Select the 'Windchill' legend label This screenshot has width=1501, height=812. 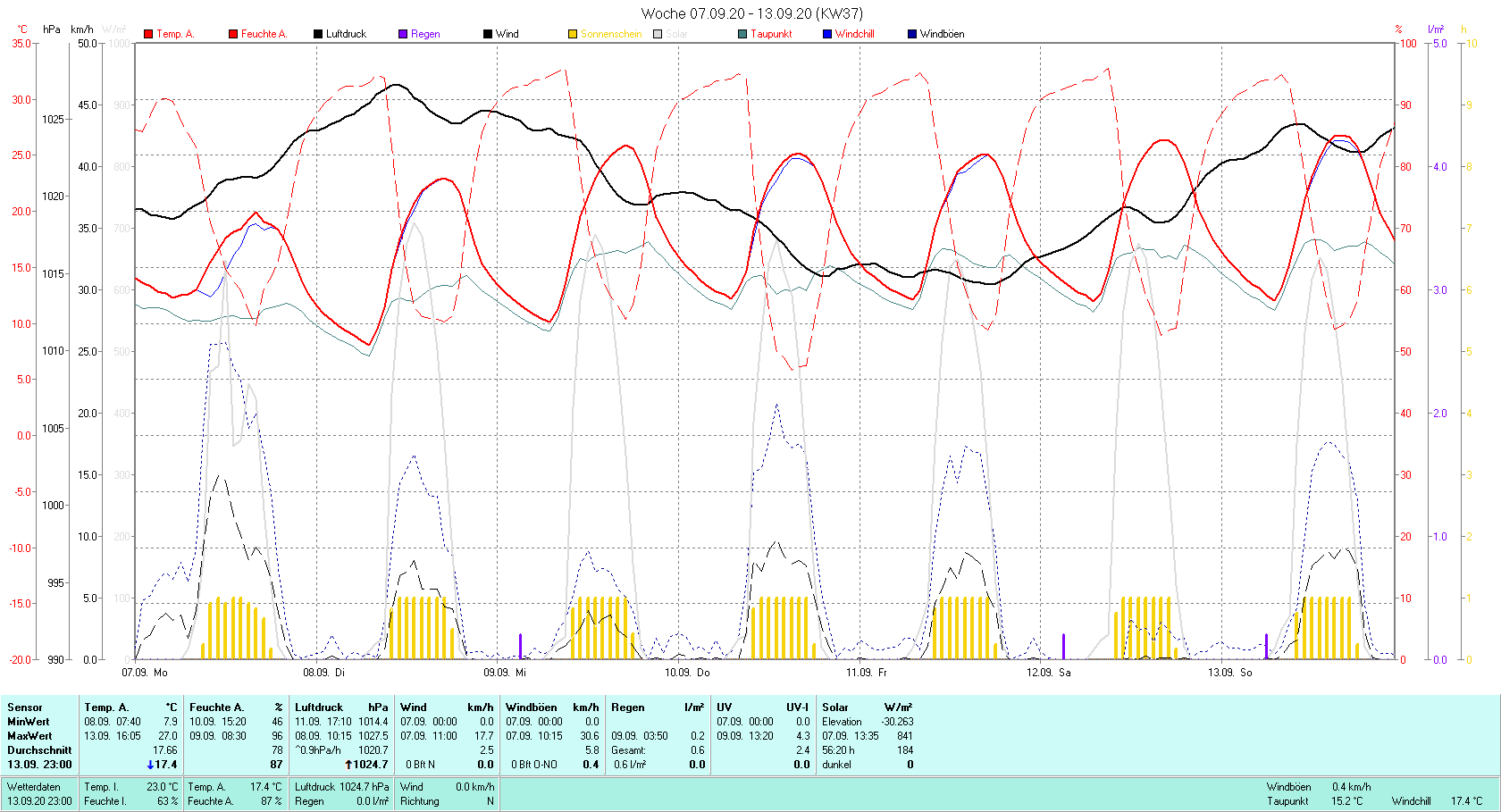click(x=855, y=34)
